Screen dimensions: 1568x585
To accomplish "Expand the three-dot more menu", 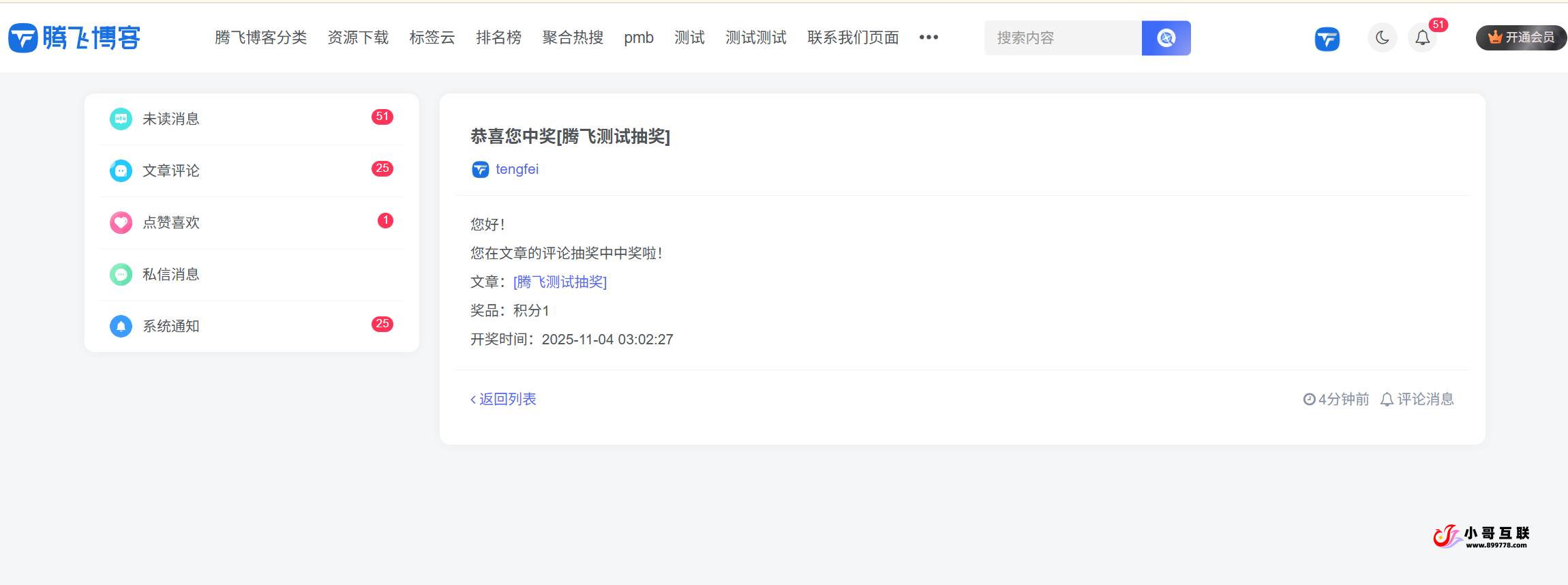I will click(x=929, y=37).
